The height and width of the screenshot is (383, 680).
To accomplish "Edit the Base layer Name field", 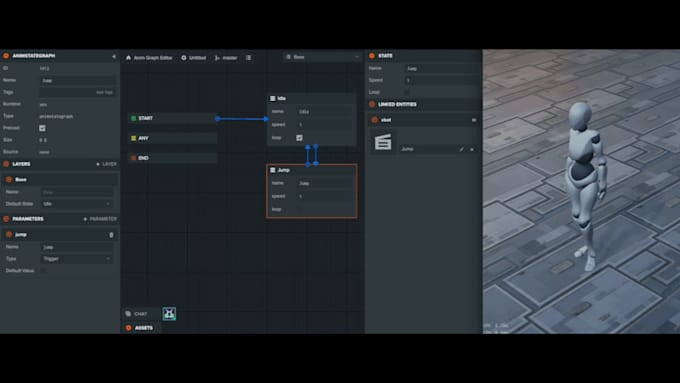I will 77,192.
